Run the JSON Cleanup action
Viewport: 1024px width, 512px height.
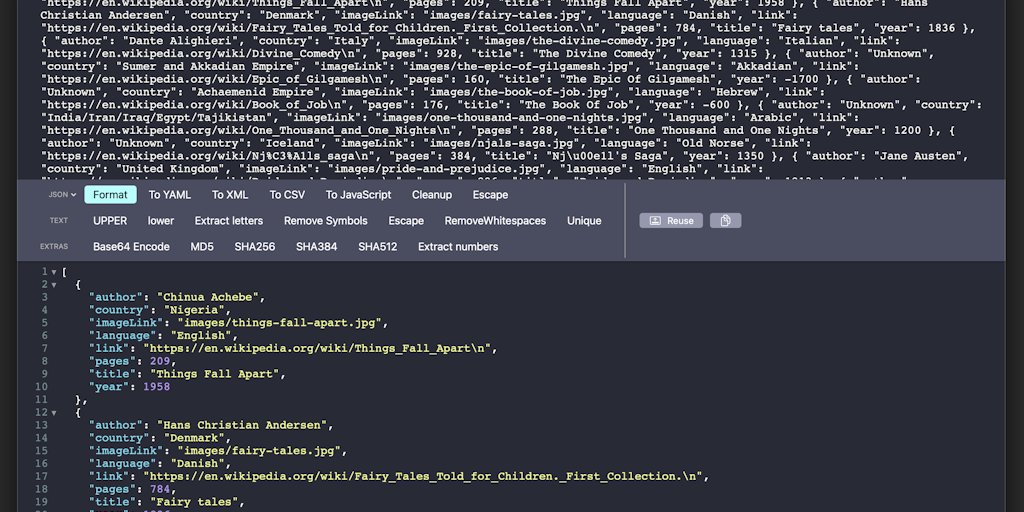coord(432,195)
